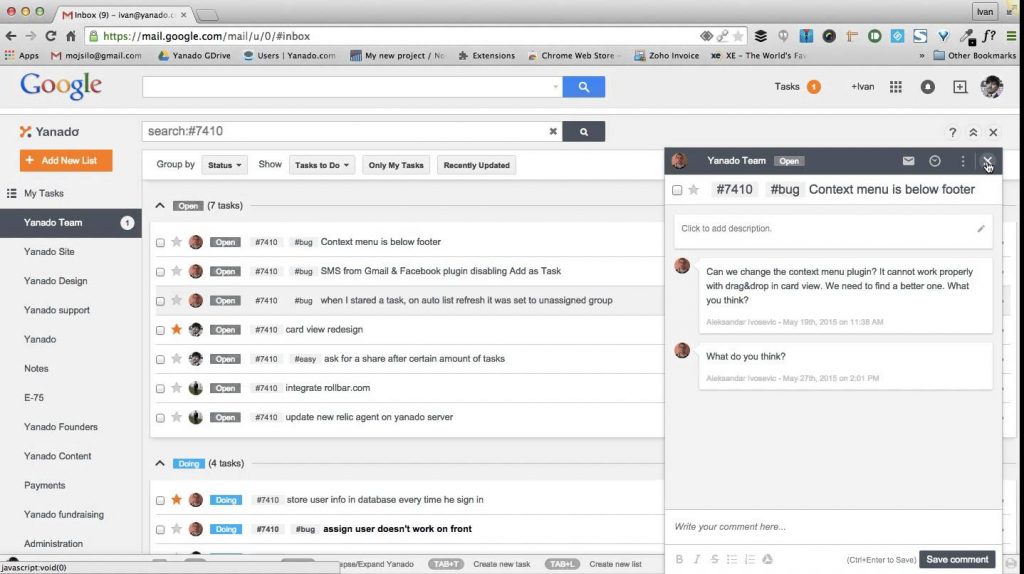Open the Notes list in sidebar
The image size is (1024, 574).
coord(36,368)
